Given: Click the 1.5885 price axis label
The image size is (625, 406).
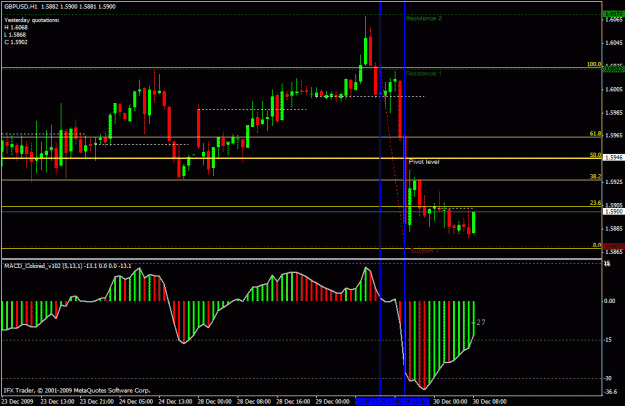Looking at the screenshot, I should [x=614, y=229].
